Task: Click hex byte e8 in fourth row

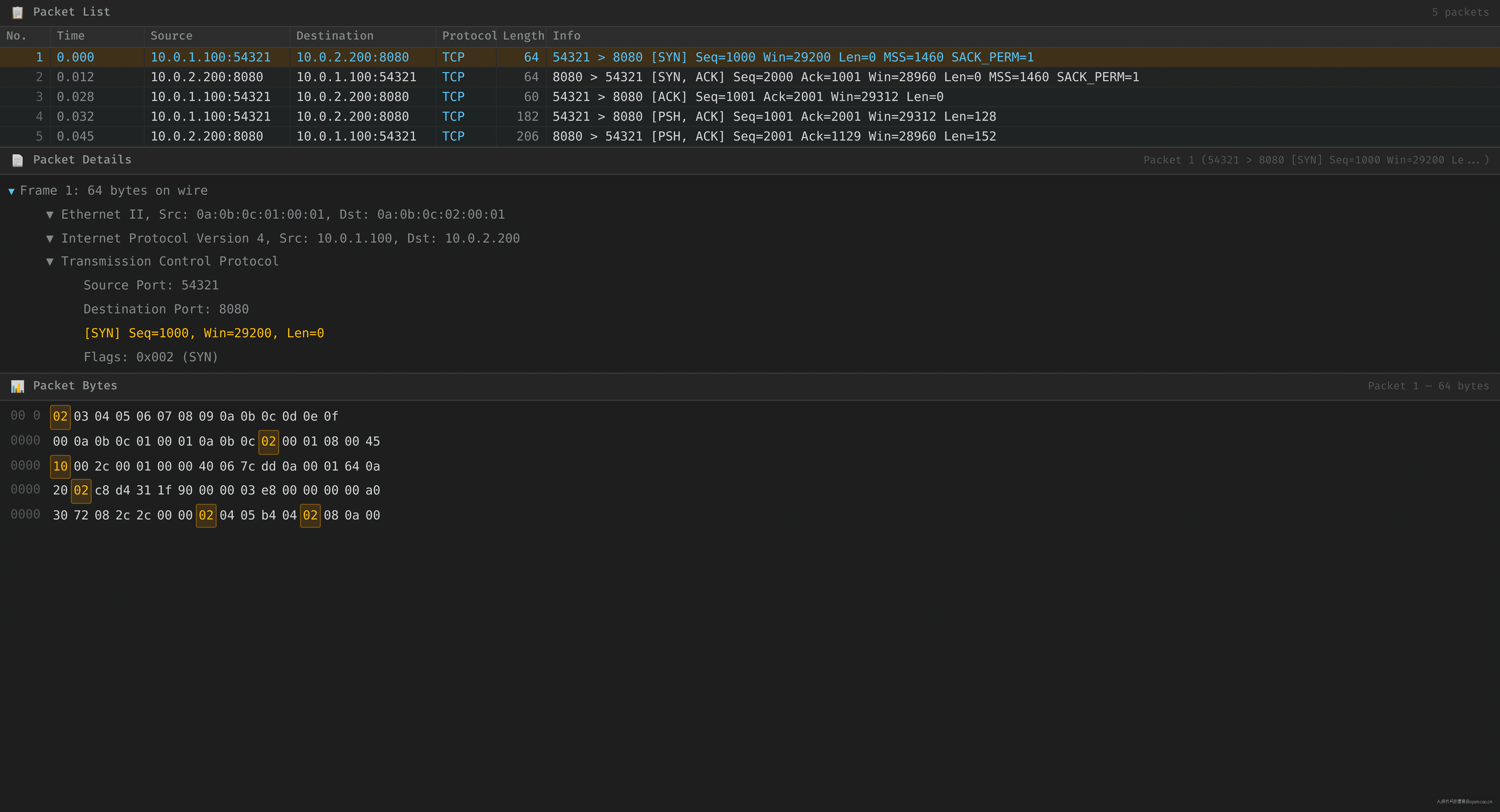Action: (268, 491)
